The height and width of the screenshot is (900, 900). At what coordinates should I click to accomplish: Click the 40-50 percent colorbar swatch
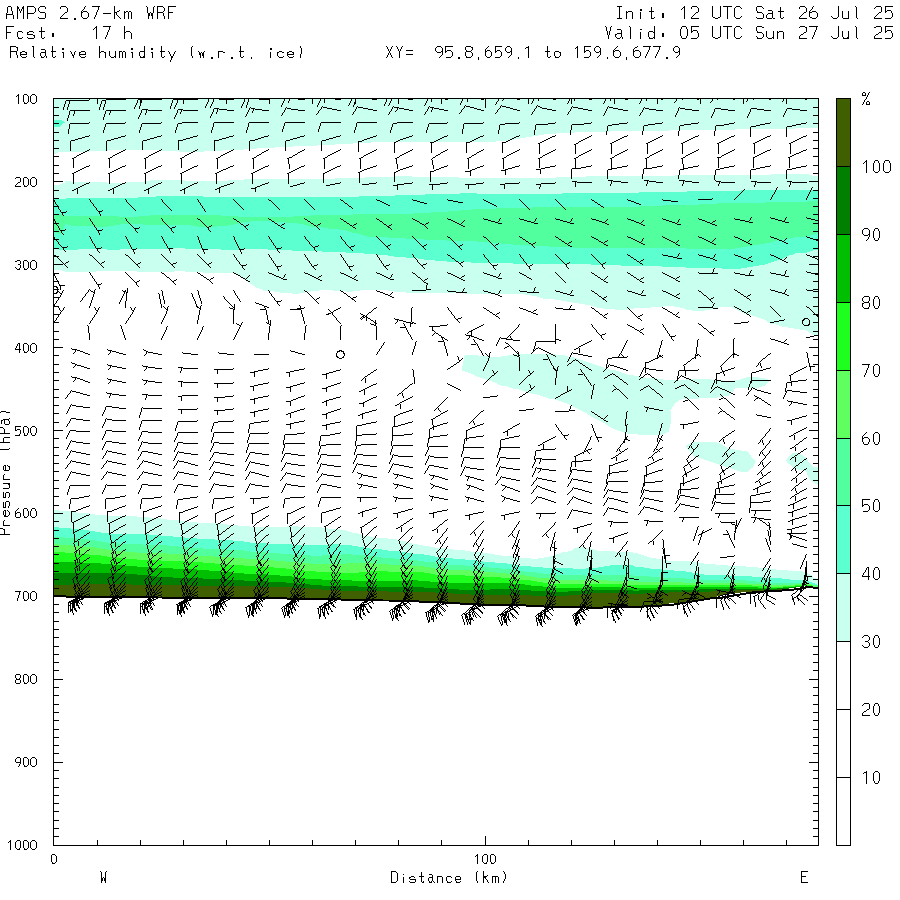(843, 540)
